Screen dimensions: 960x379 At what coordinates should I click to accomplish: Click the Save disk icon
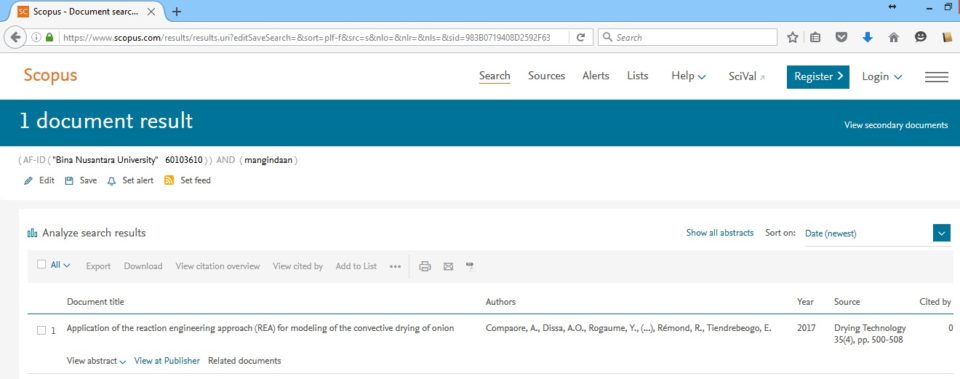pos(69,181)
